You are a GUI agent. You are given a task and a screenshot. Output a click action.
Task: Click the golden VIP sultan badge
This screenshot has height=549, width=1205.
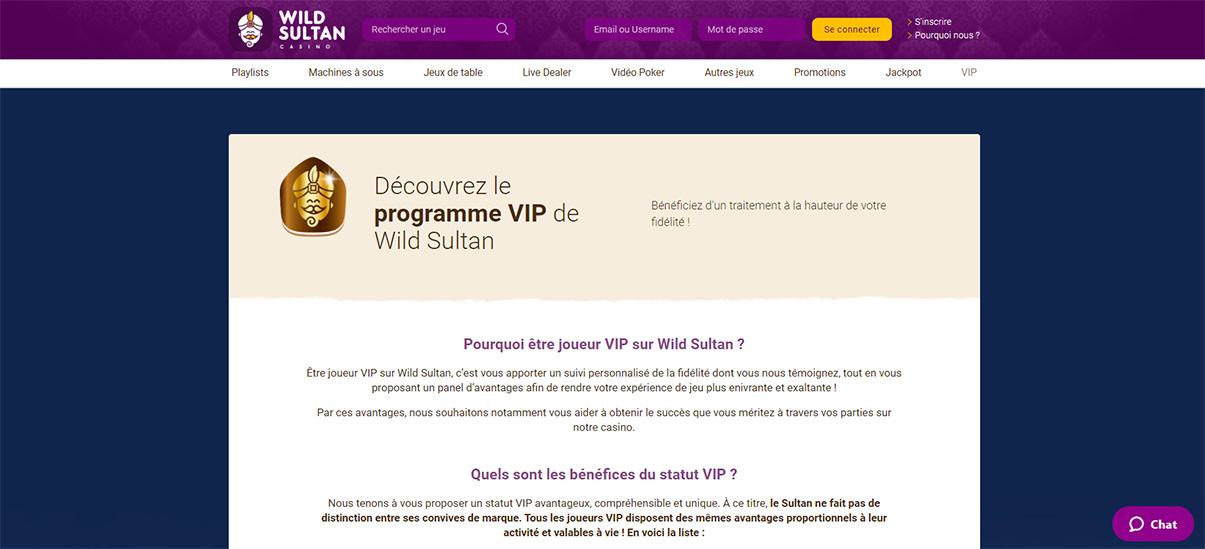click(x=313, y=197)
